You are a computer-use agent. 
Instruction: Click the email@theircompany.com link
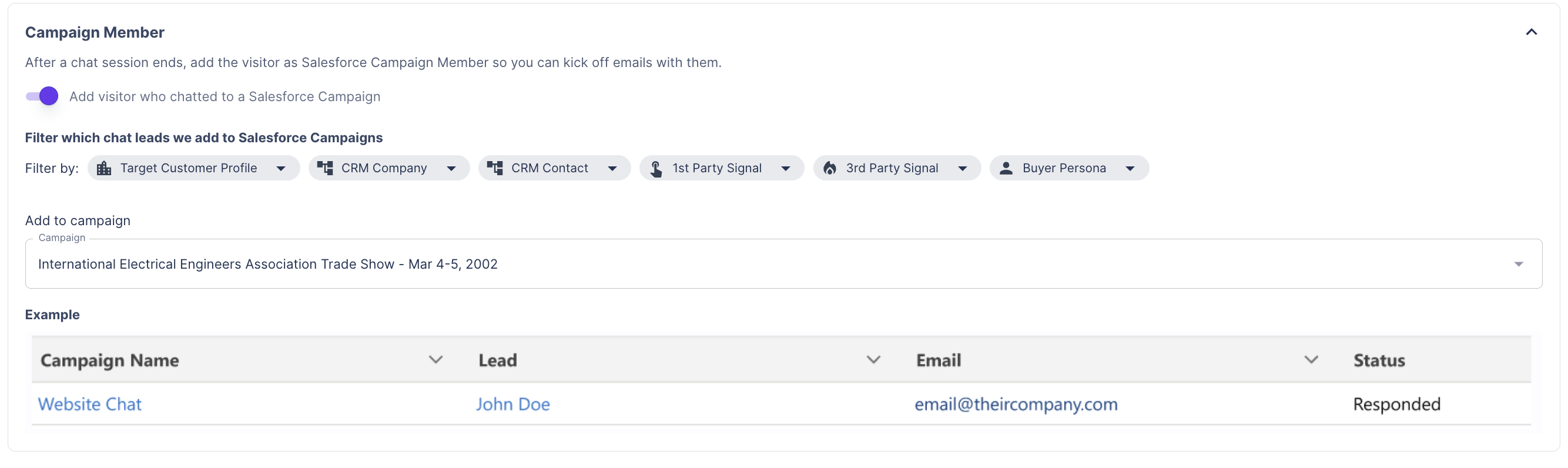coord(1016,404)
